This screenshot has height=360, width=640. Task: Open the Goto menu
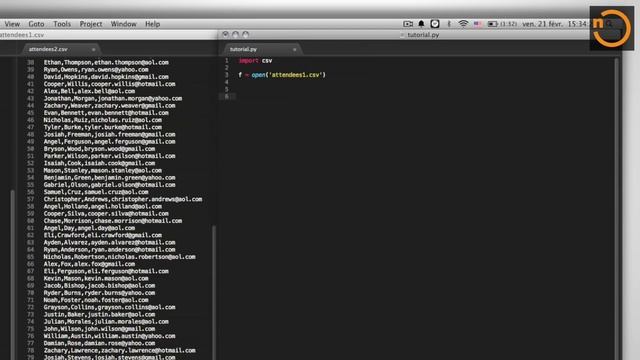tap(36, 24)
